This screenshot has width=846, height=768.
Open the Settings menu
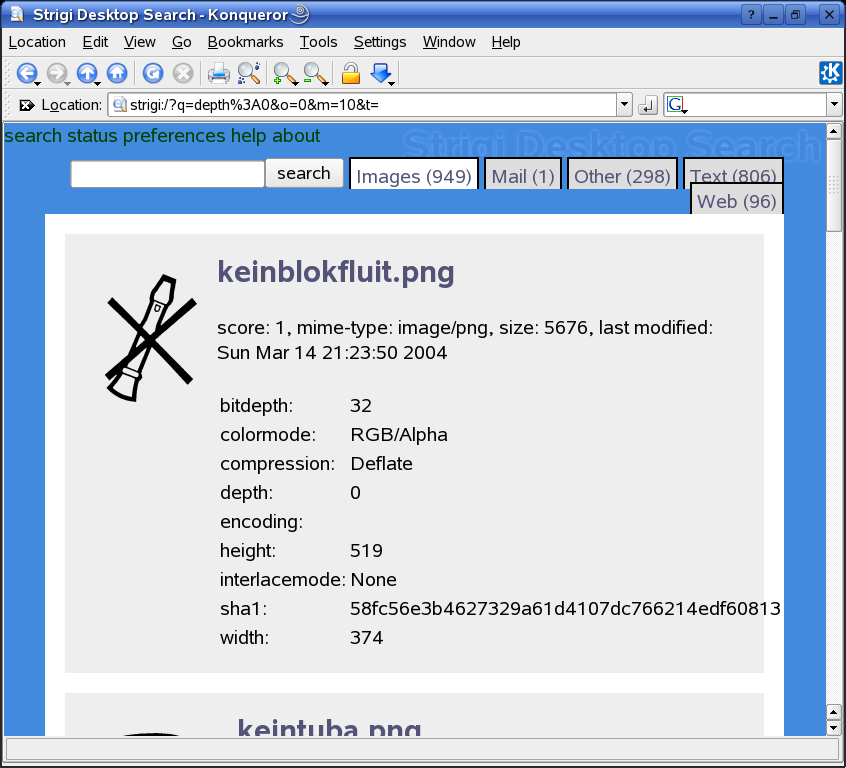pos(380,42)
